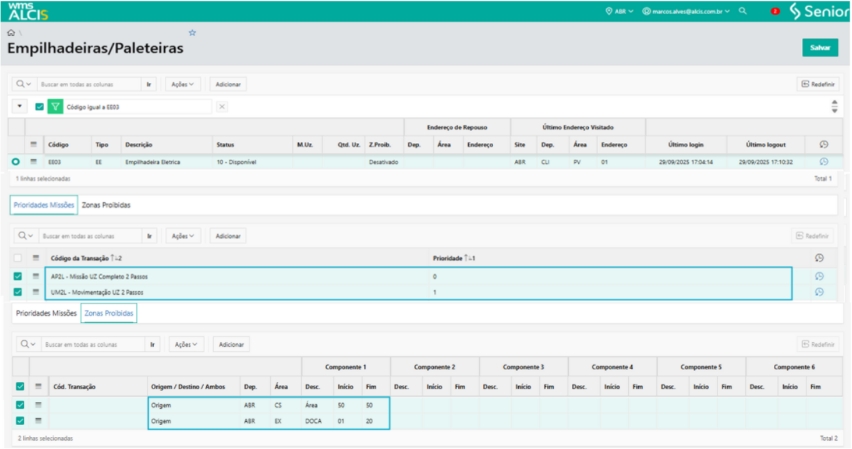This screenshot has width=852, height=449.
Task: Focus Zonas Proibidas search input field
Action: 93,344
